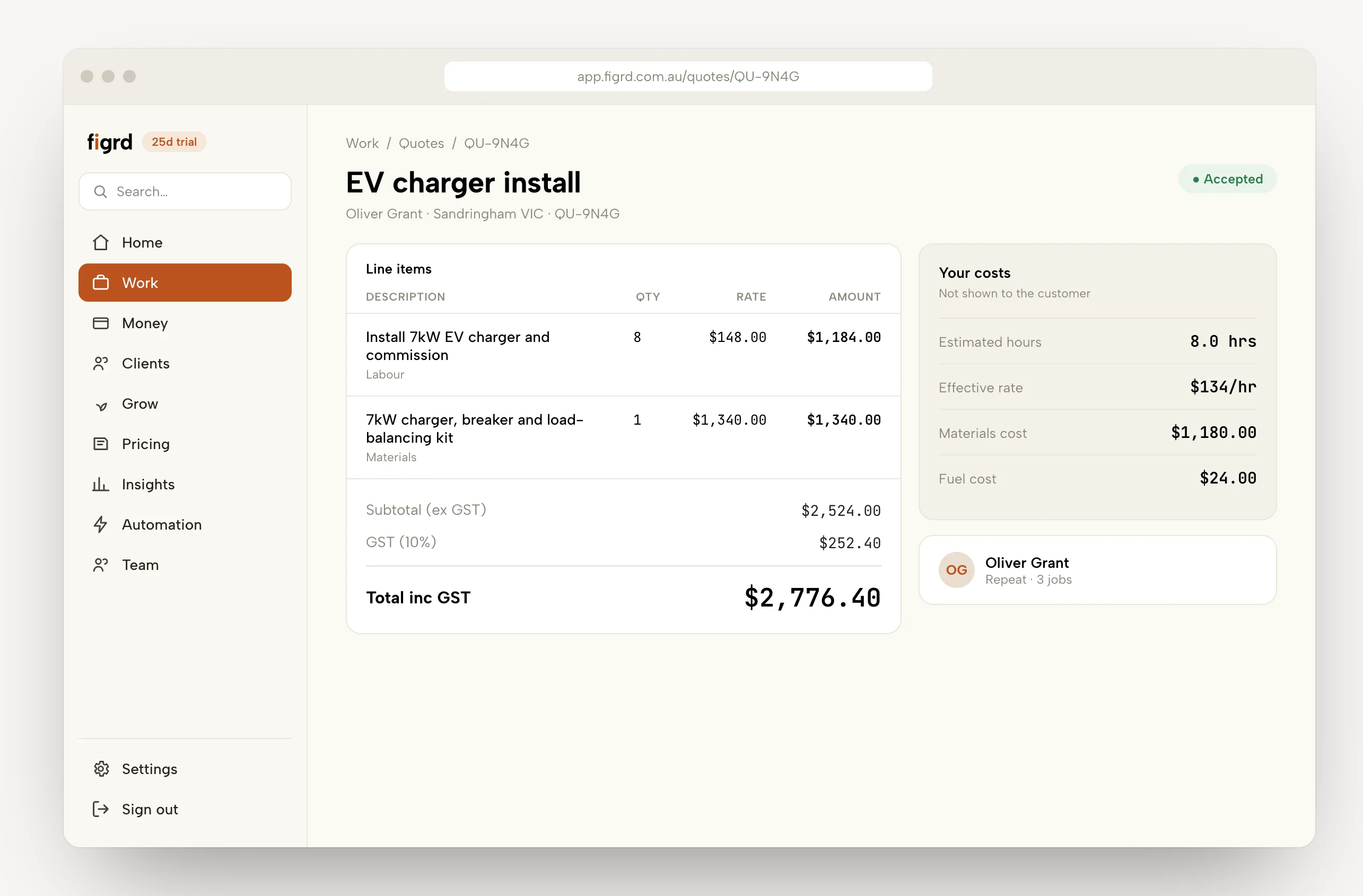Sign out of figrd

[x=185, y=809]
